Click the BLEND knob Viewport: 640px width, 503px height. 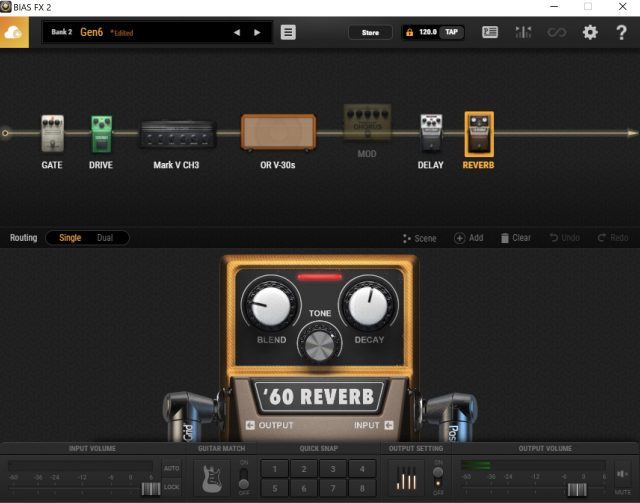point(271,305)
